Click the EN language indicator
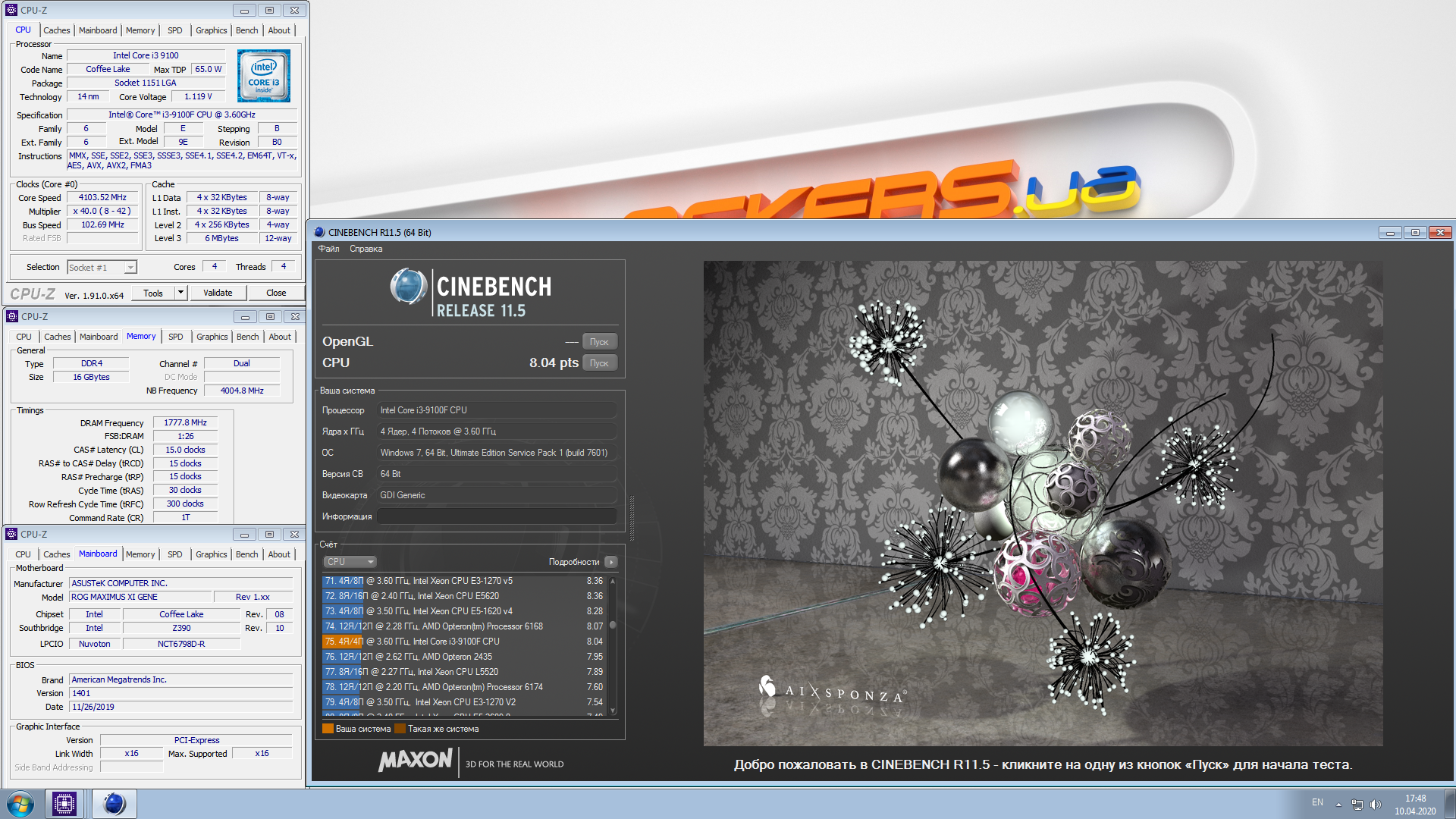 [1317, 802]
